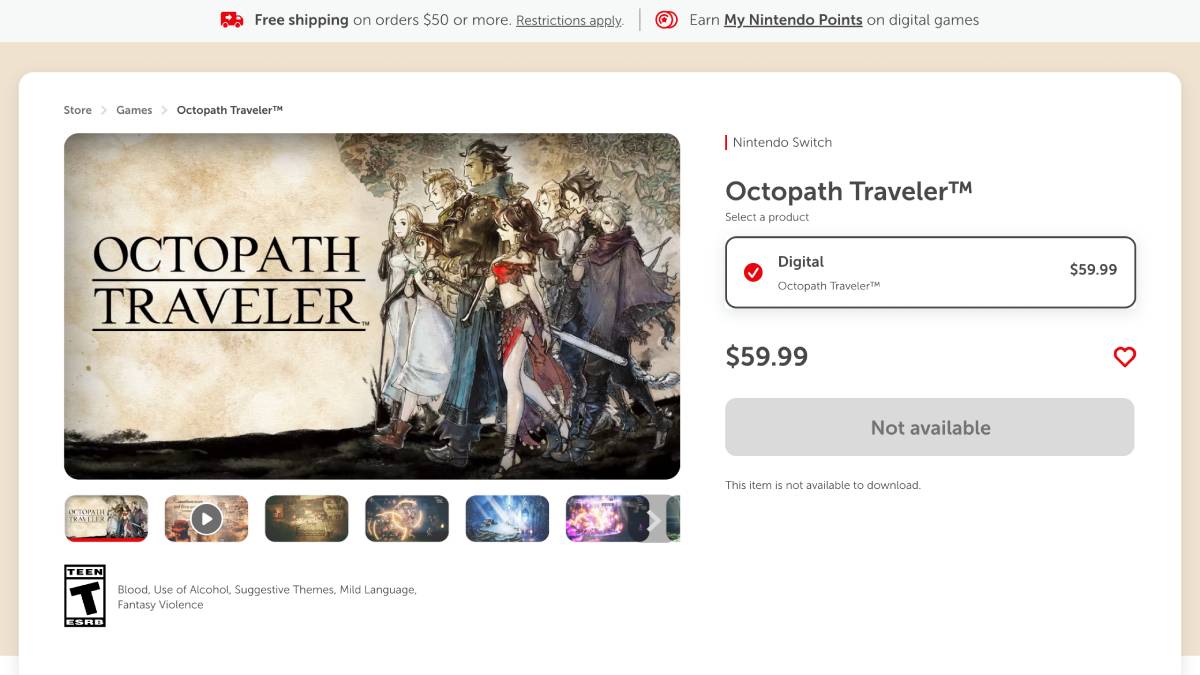Click the red checkmark on Digital option
The height and width of the screenshot is (675, 1200).
click(753, 272)
